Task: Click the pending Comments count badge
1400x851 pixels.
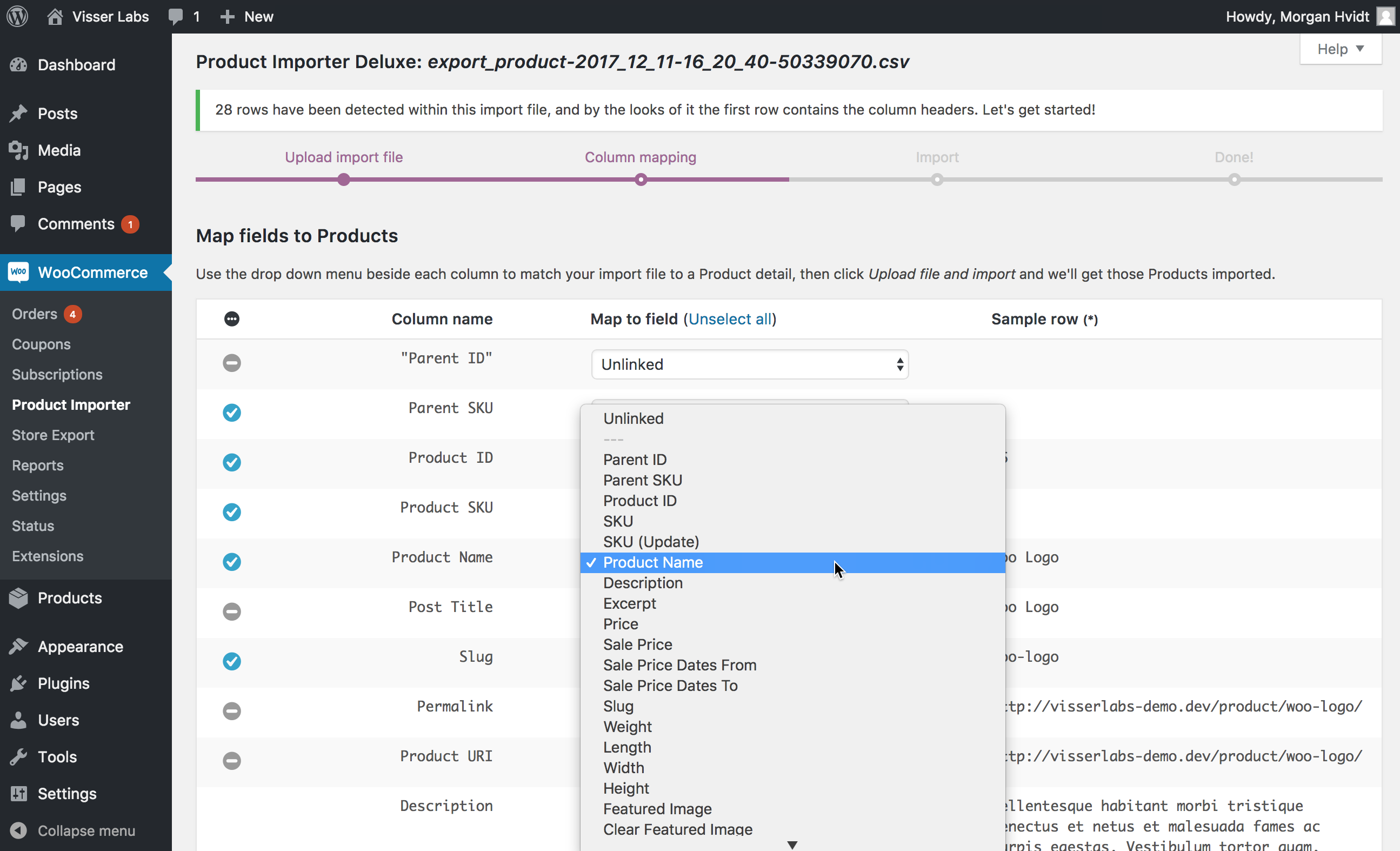Action: point(130,224)
